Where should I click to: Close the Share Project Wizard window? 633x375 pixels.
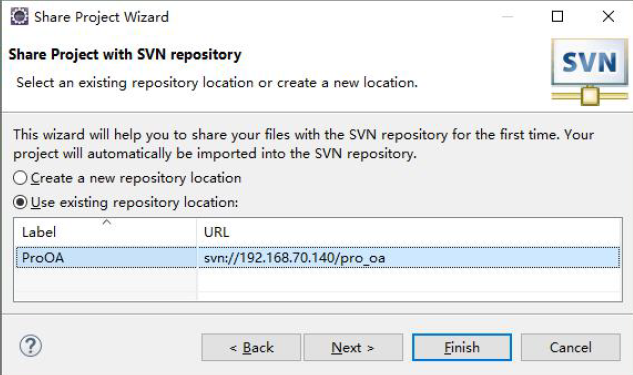click(x=608, y=17)
